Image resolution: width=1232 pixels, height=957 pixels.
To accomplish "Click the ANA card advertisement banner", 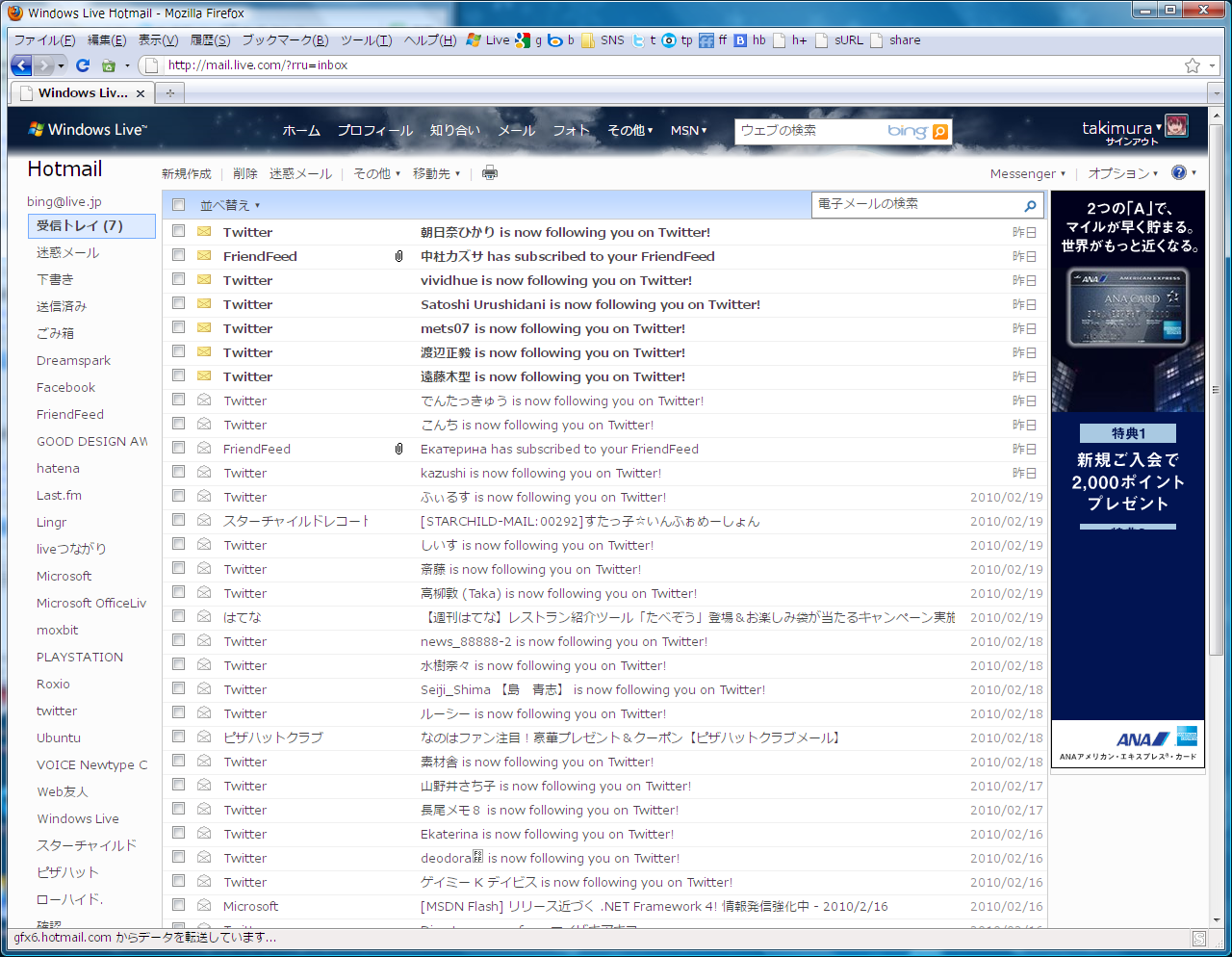I will 1128,478.
